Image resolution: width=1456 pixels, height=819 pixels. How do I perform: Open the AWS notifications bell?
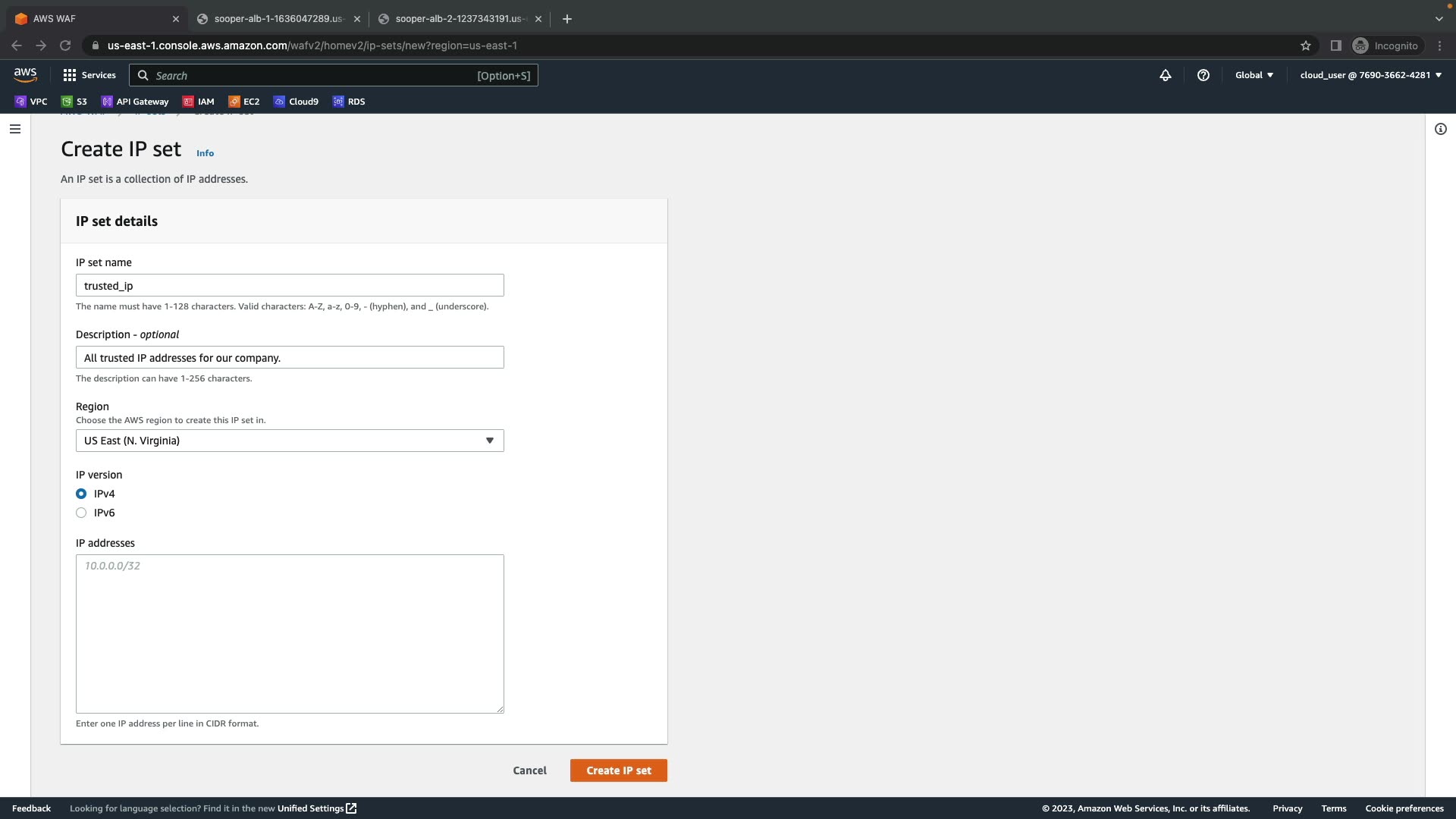click(x=1166, y=75)
